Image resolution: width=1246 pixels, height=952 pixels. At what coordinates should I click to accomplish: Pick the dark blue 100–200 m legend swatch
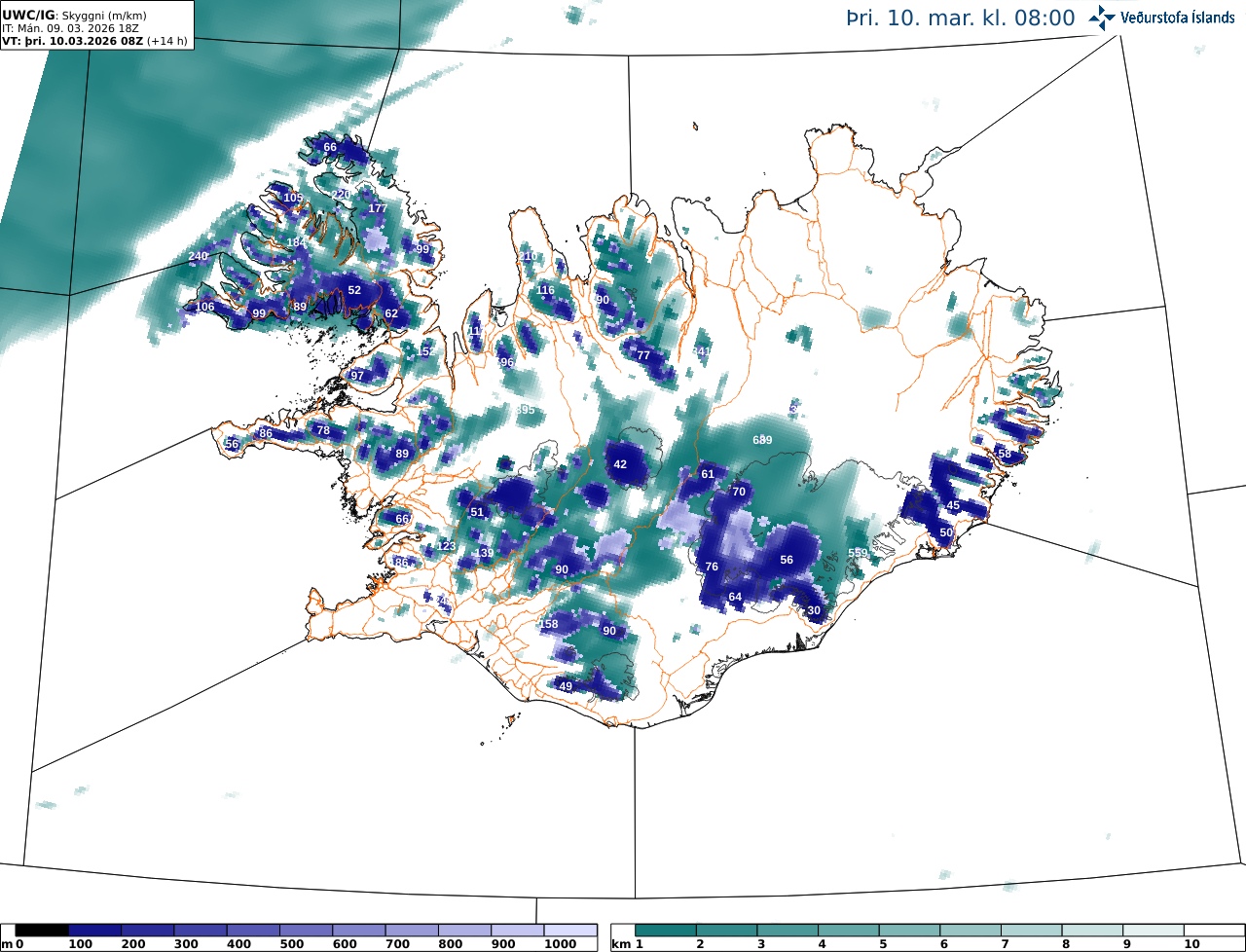[x=94, y=931]
